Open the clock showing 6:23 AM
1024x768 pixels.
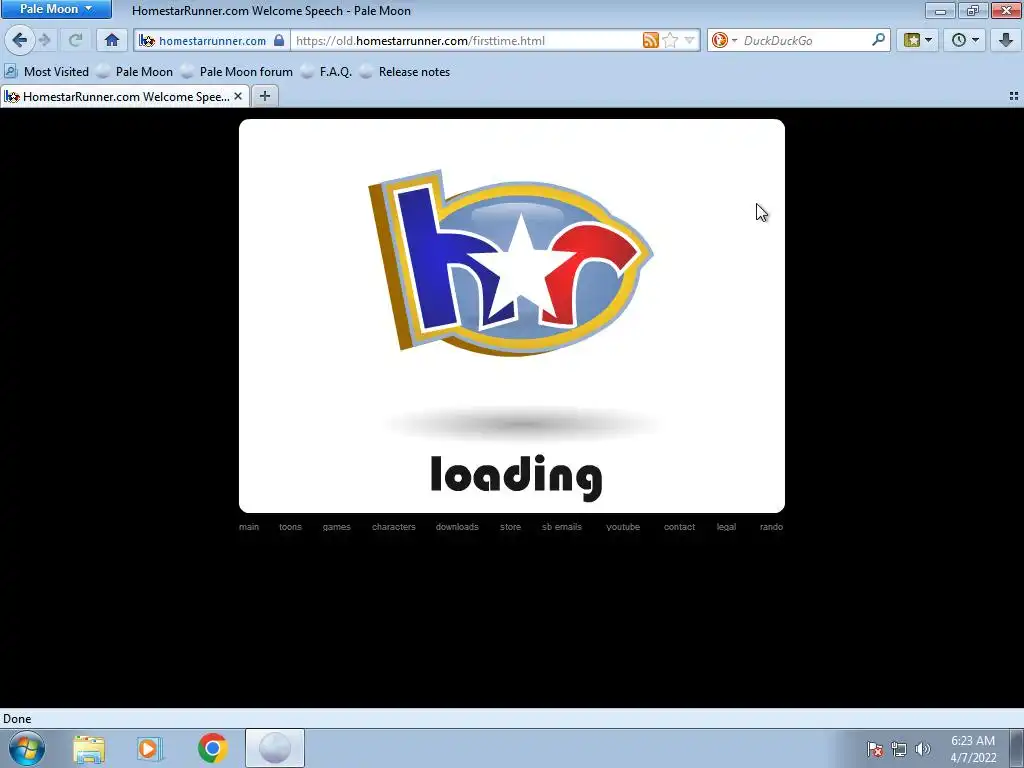click(x=973, y=749)
